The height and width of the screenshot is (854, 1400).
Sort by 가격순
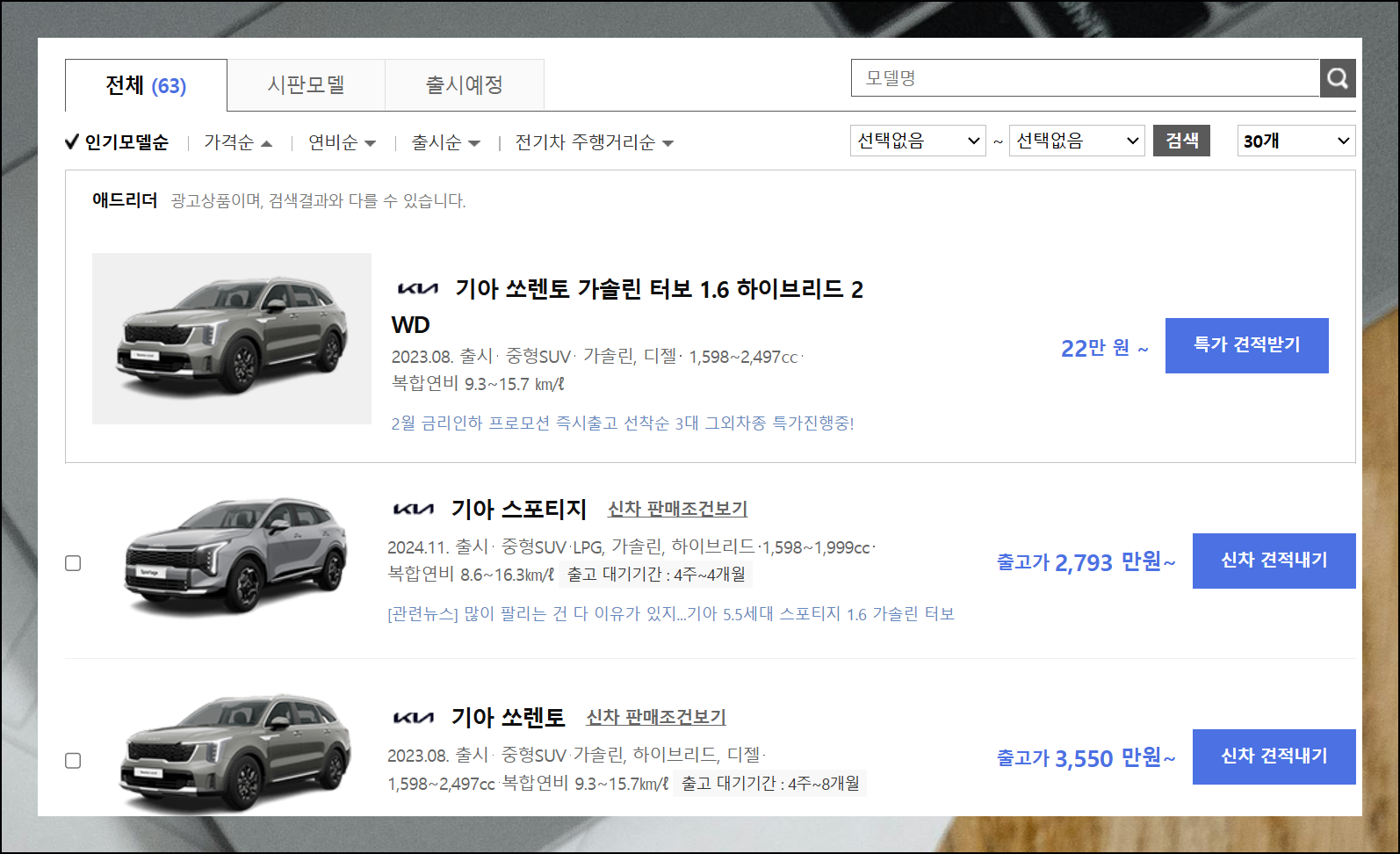click(238, 142)
